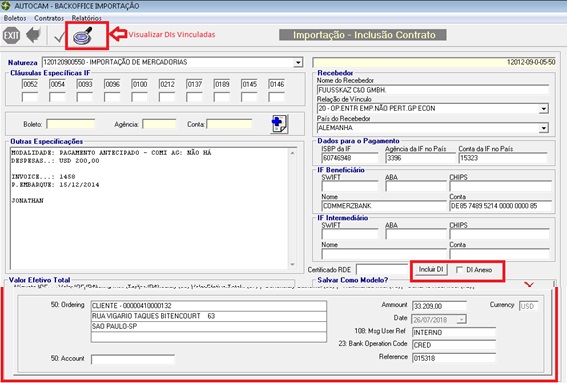
Task: Click the Certificado RDE input field
Action: (x=382, y=270)
